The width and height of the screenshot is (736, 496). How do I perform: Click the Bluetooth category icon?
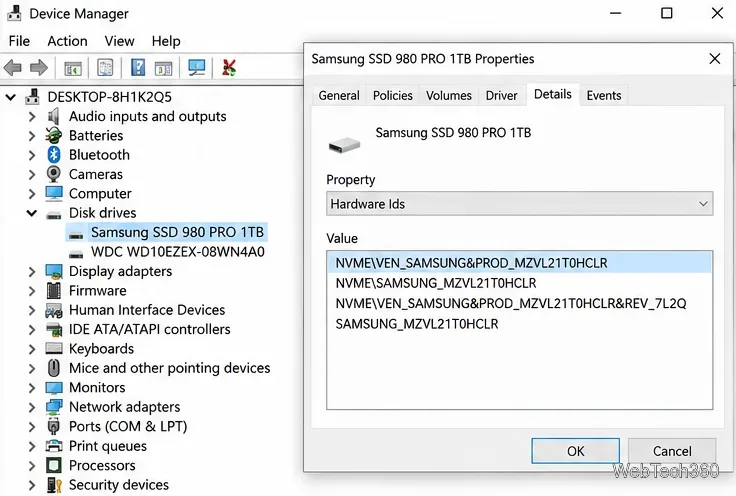(54, 154)
